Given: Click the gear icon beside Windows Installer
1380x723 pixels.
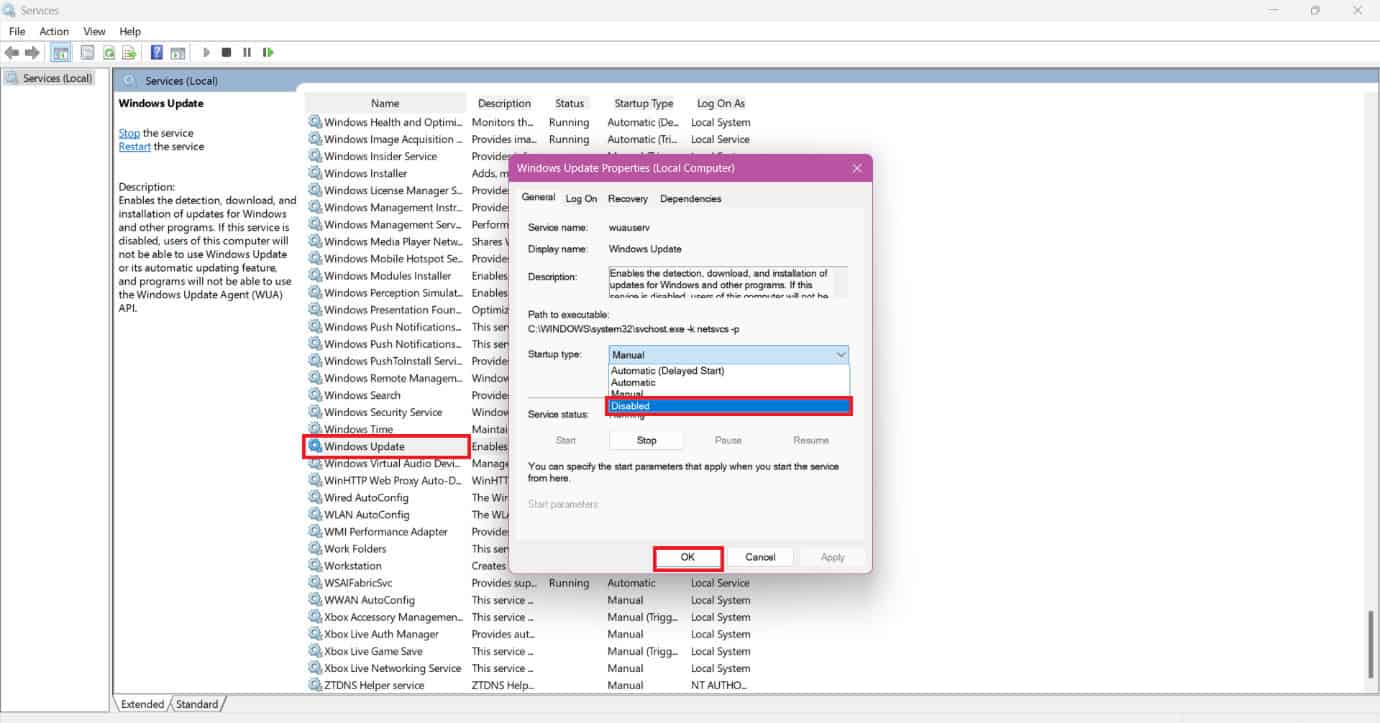Looking at the screenshot, I should 315,173.
